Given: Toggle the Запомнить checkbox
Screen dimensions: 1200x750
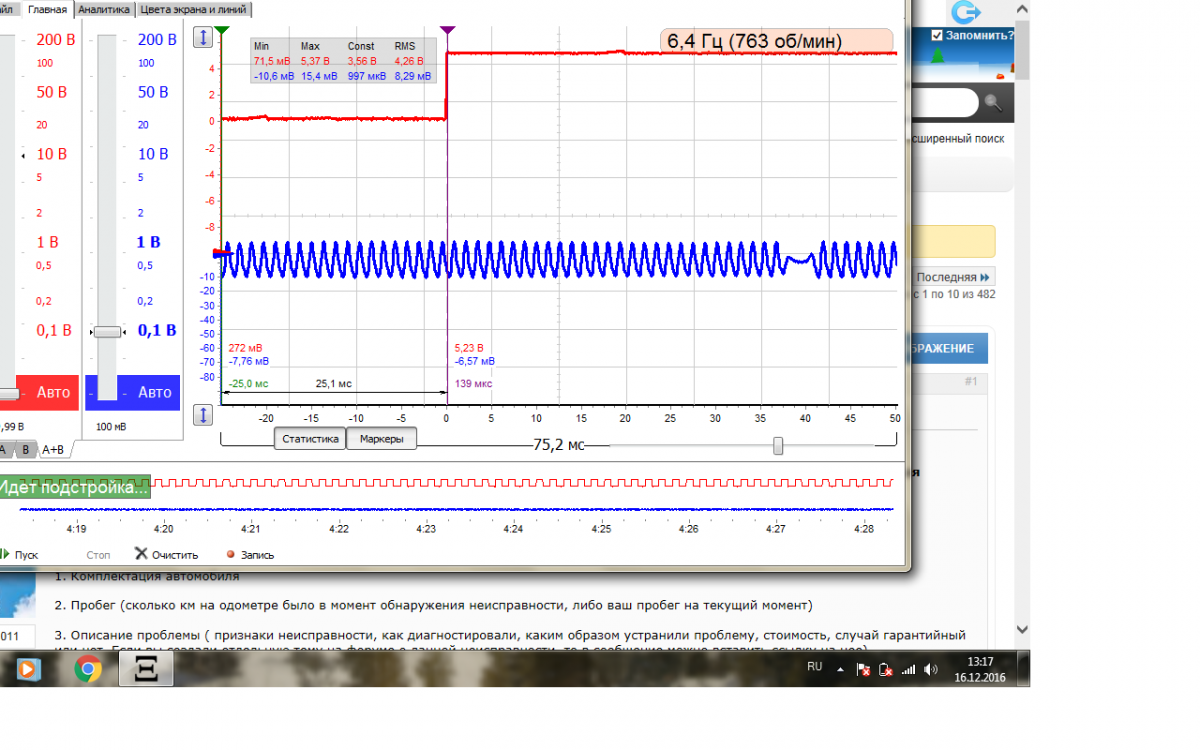Looking at the screenshot, I should [936, 35].
